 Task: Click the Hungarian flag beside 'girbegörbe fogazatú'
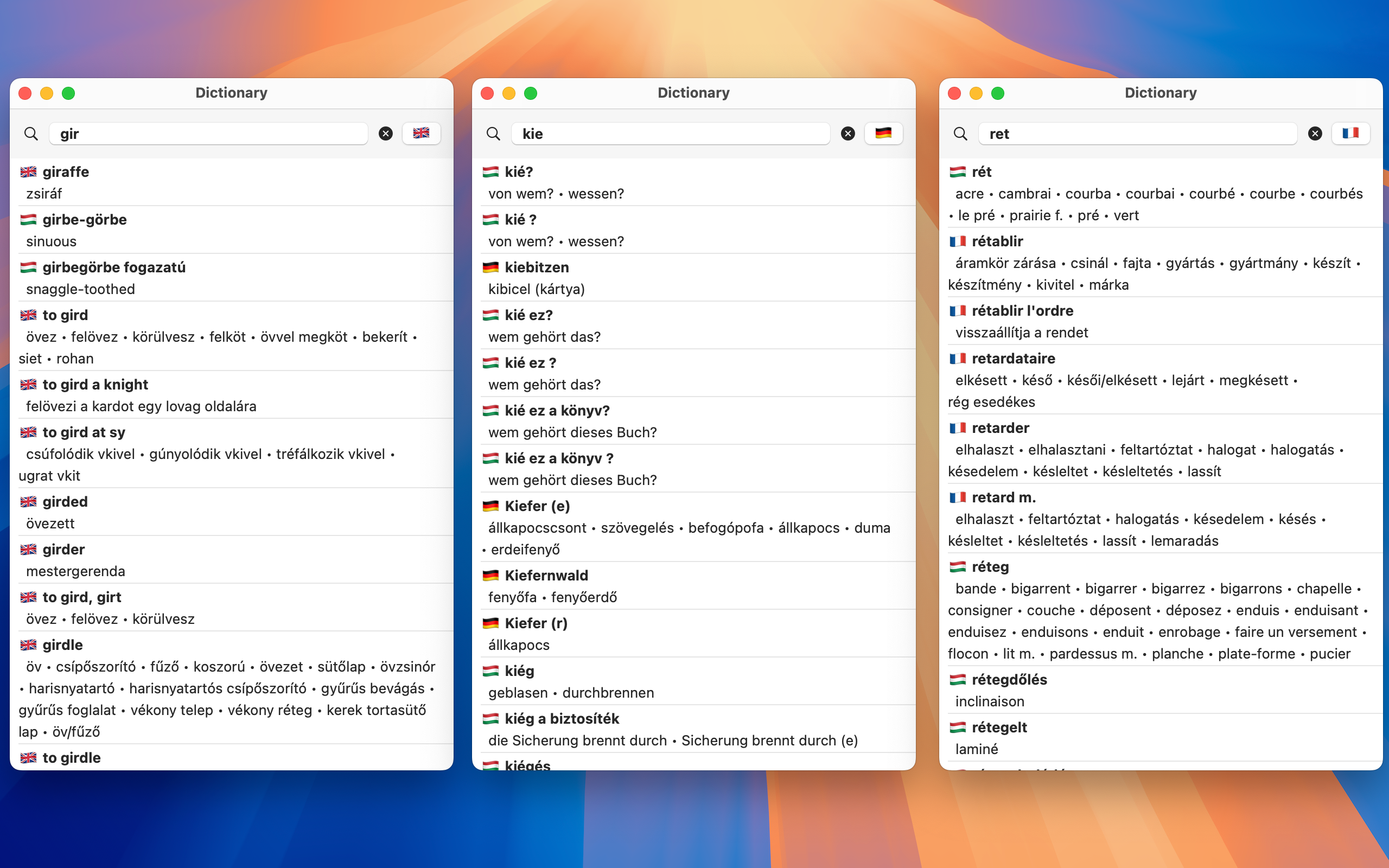[x=28, y=267]
